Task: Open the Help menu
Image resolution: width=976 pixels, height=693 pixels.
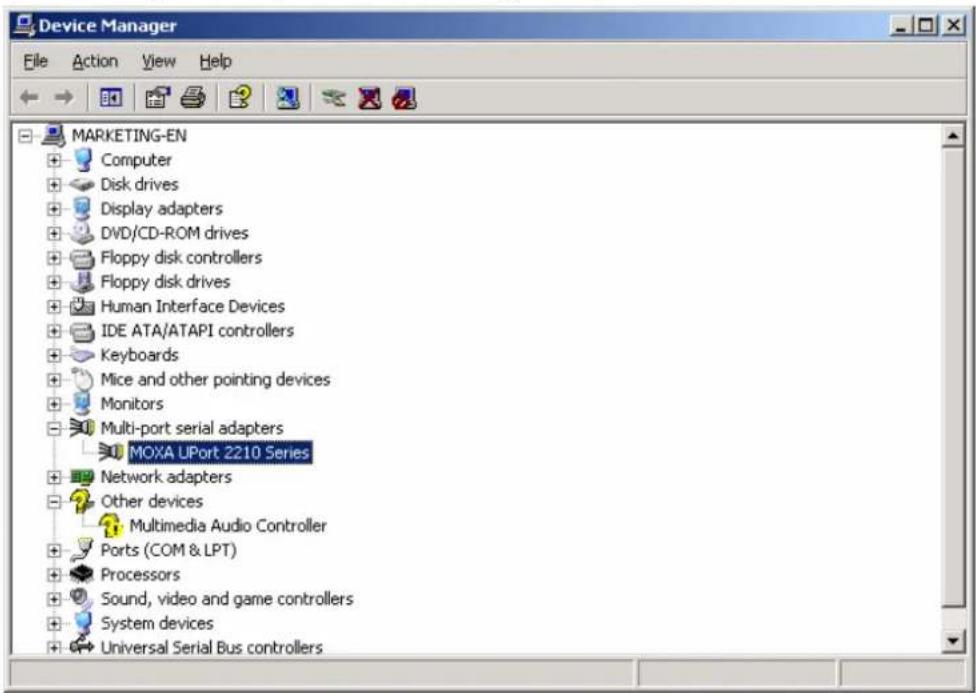Action: coord(215,61)
